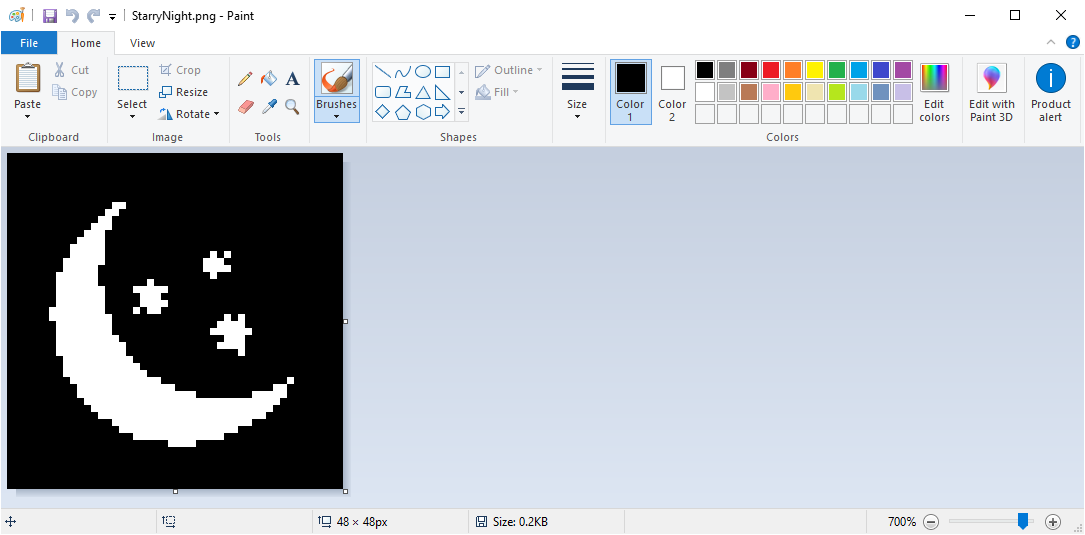Click Edit with Paint 3D
The height and width of the screenshot is (535, 1085).
(992, 92)
